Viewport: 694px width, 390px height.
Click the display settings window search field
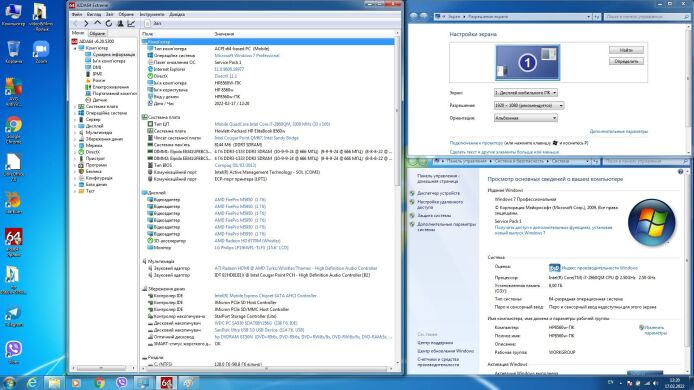(x=646, y=17)
